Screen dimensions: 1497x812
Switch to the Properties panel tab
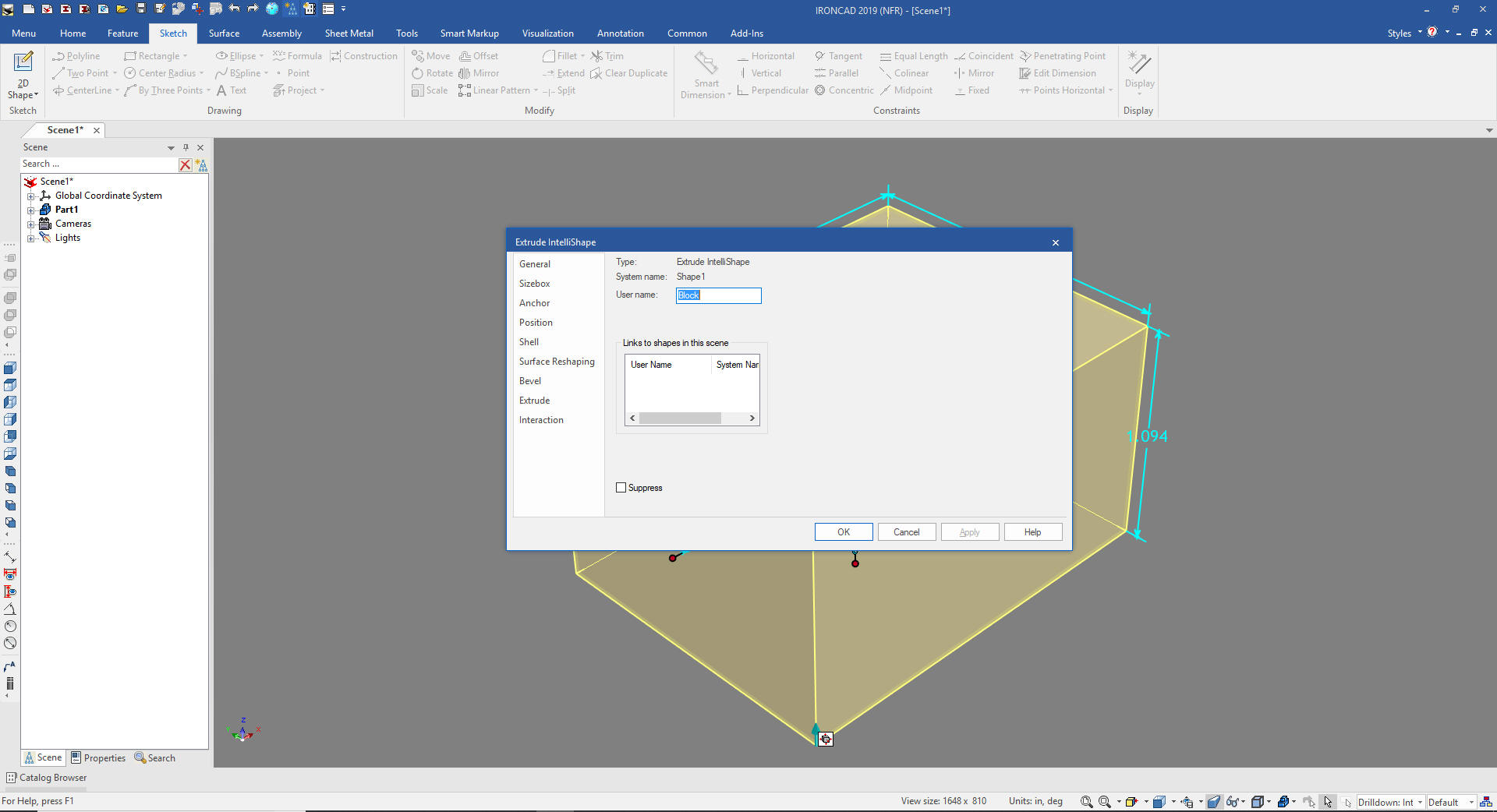pyautogui.click(x=98, y=758)
